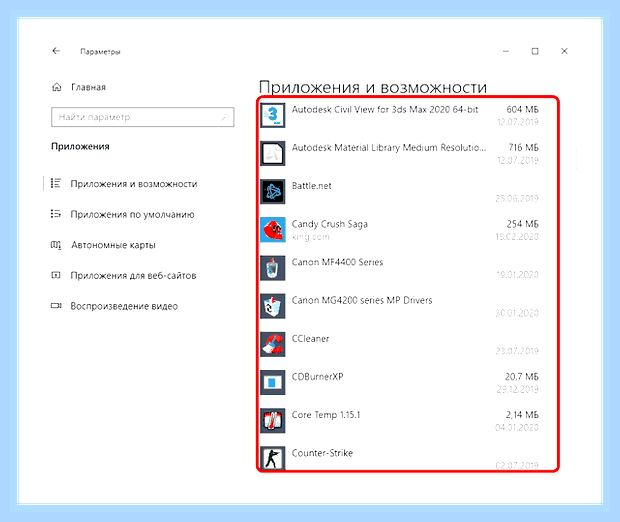Click the Главная home label

(x=89, y=87)
